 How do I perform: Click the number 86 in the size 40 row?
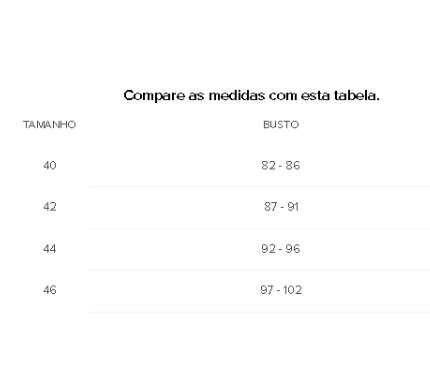tap(293, 165)
